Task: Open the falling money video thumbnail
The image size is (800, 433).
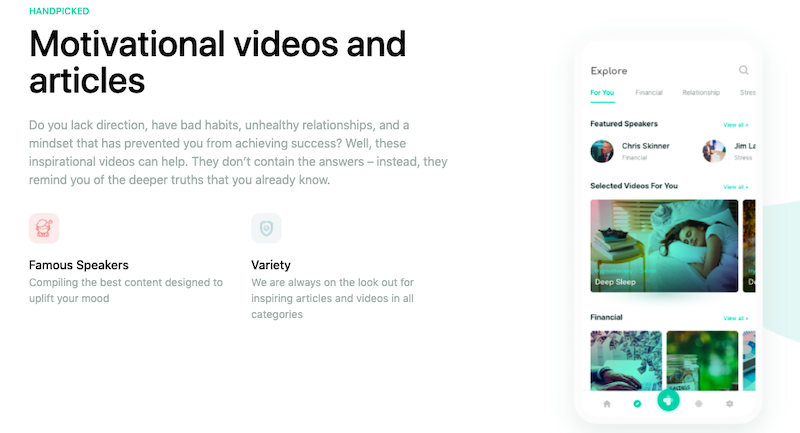Action: [626, 361]
